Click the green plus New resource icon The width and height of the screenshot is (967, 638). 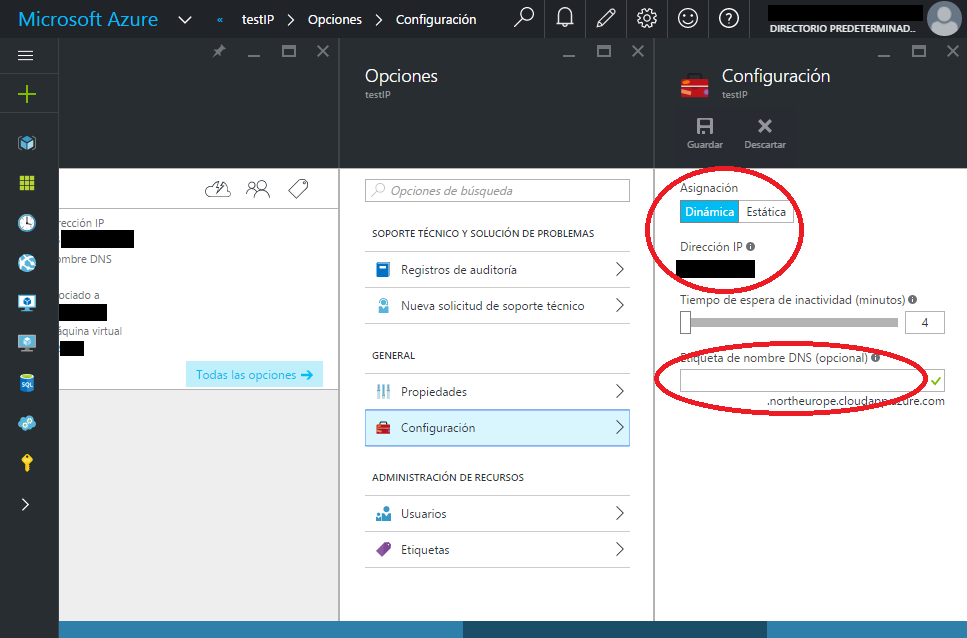pos(27,94)
